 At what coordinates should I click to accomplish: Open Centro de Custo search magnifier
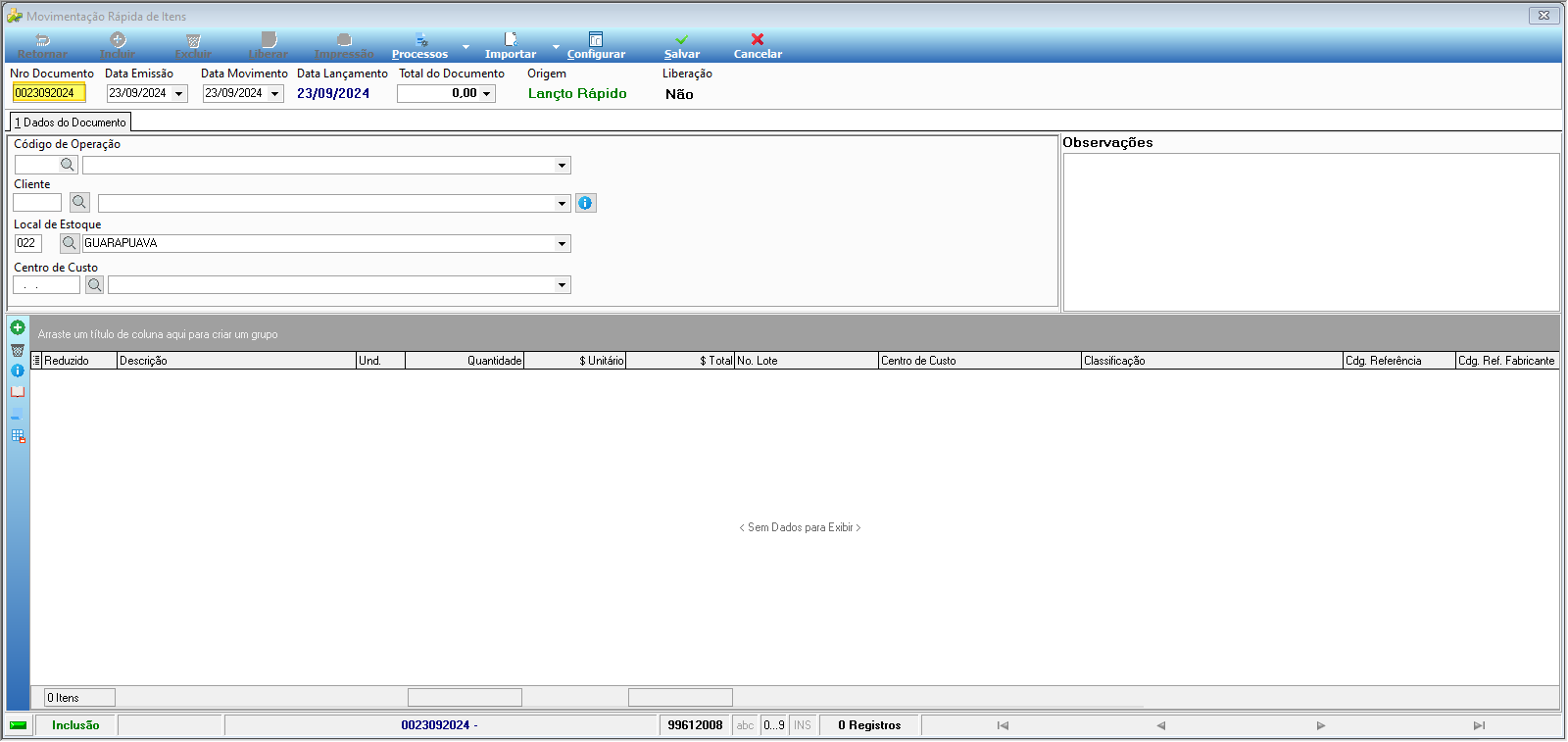(94, 285)
